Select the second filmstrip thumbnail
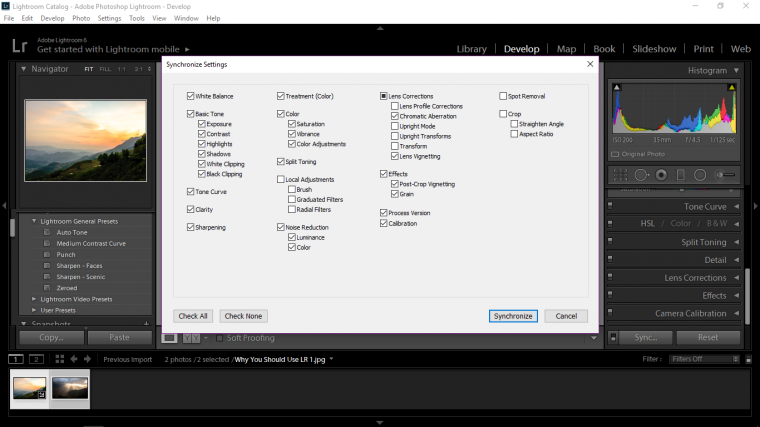760x427 pixels. [70, 389]
